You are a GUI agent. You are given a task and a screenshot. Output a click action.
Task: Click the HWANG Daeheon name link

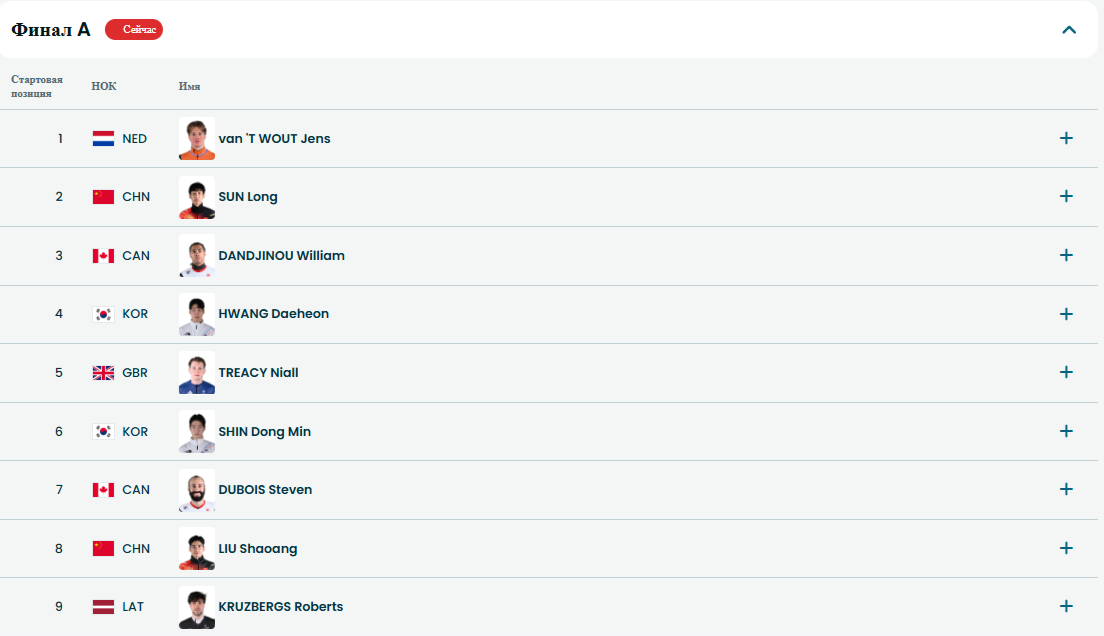coord(273,314)
